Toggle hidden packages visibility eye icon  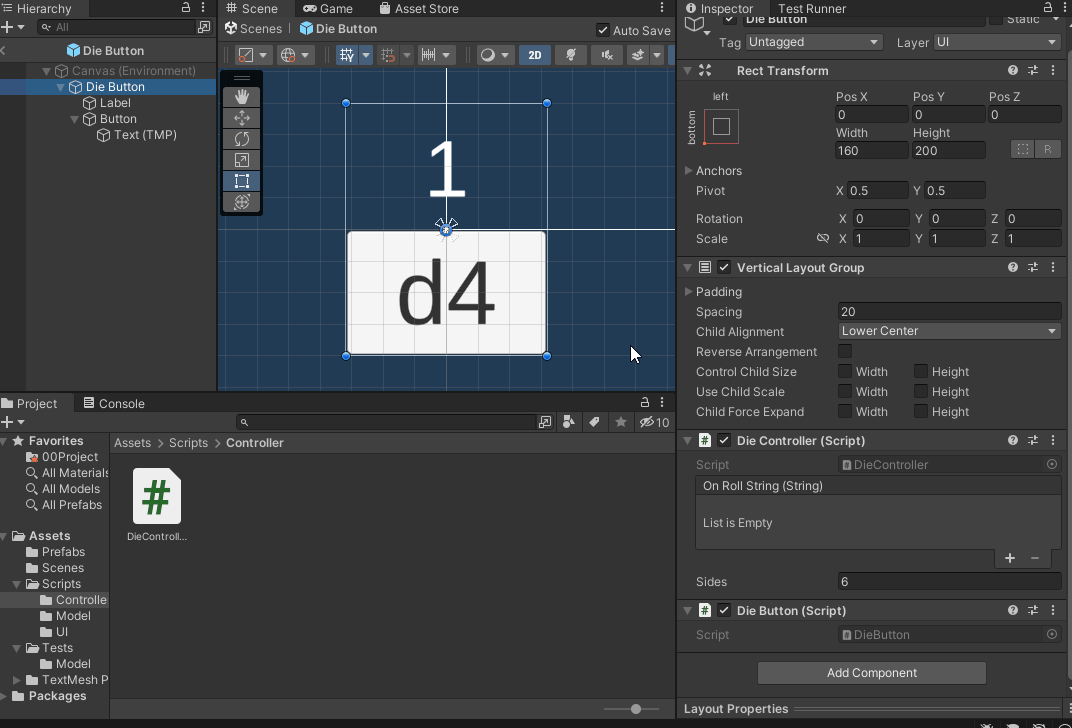(x=654, y=422)
